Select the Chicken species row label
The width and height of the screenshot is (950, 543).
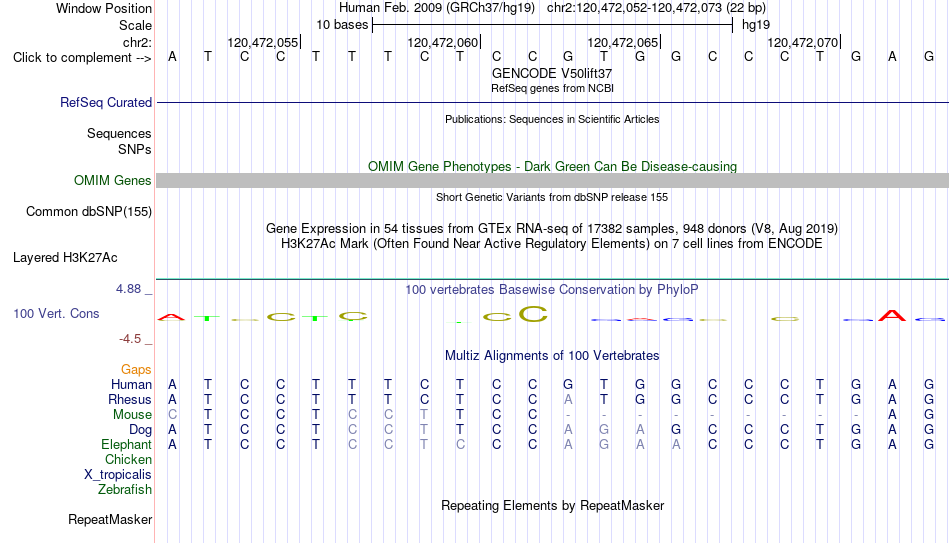click(128, 459)
